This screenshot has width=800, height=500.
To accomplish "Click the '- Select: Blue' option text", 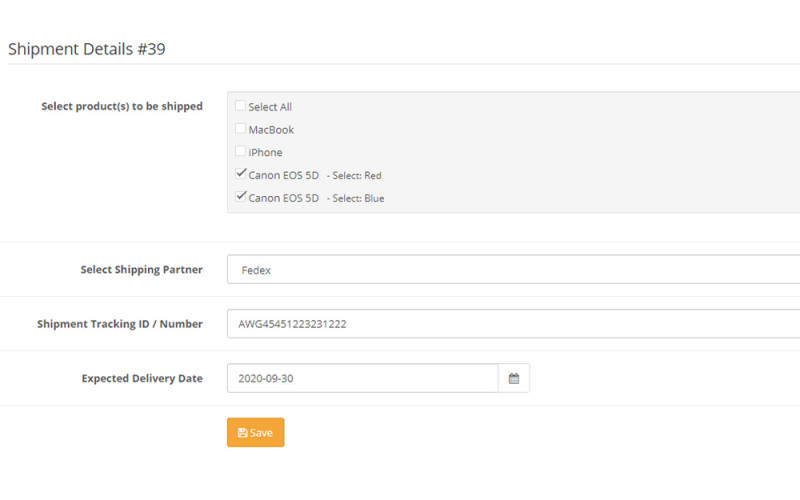I will click(355, 199).
